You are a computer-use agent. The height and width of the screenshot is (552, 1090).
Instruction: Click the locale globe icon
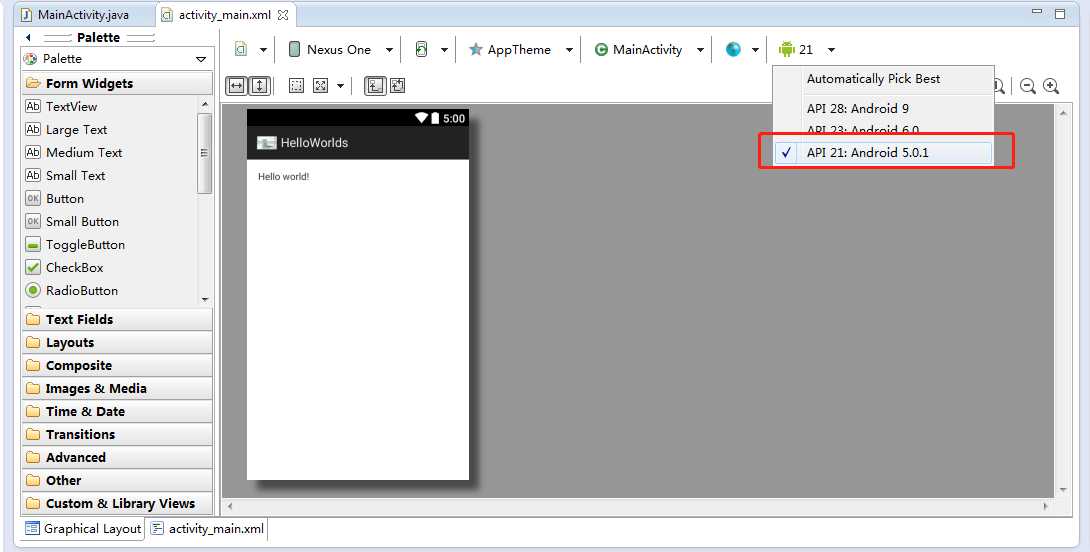(x=733, y=49)
